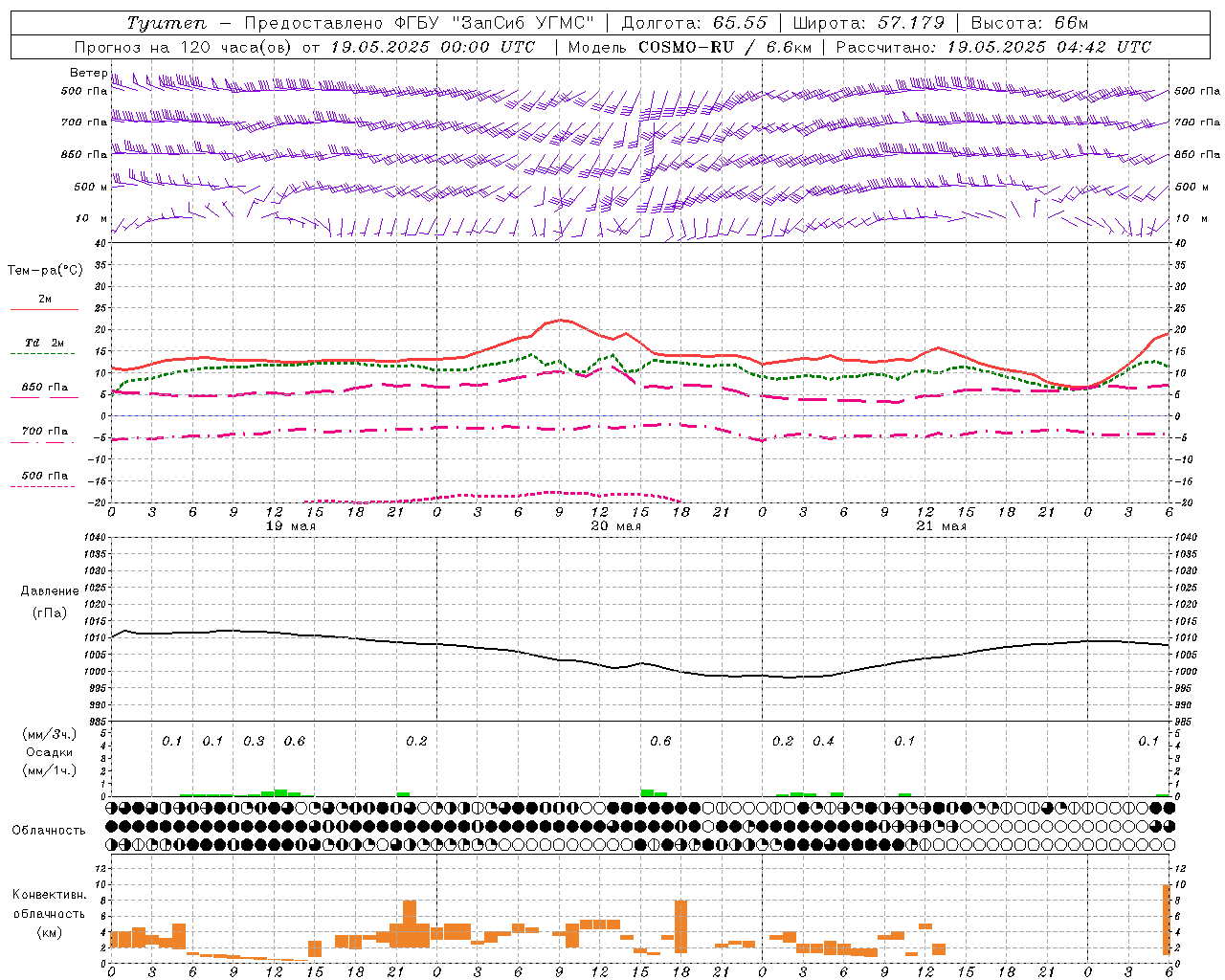Select the provider text ФГБУ "ЗапСиб УГМС"
This screenshot has width=1225, height=980.
(495, 23)
